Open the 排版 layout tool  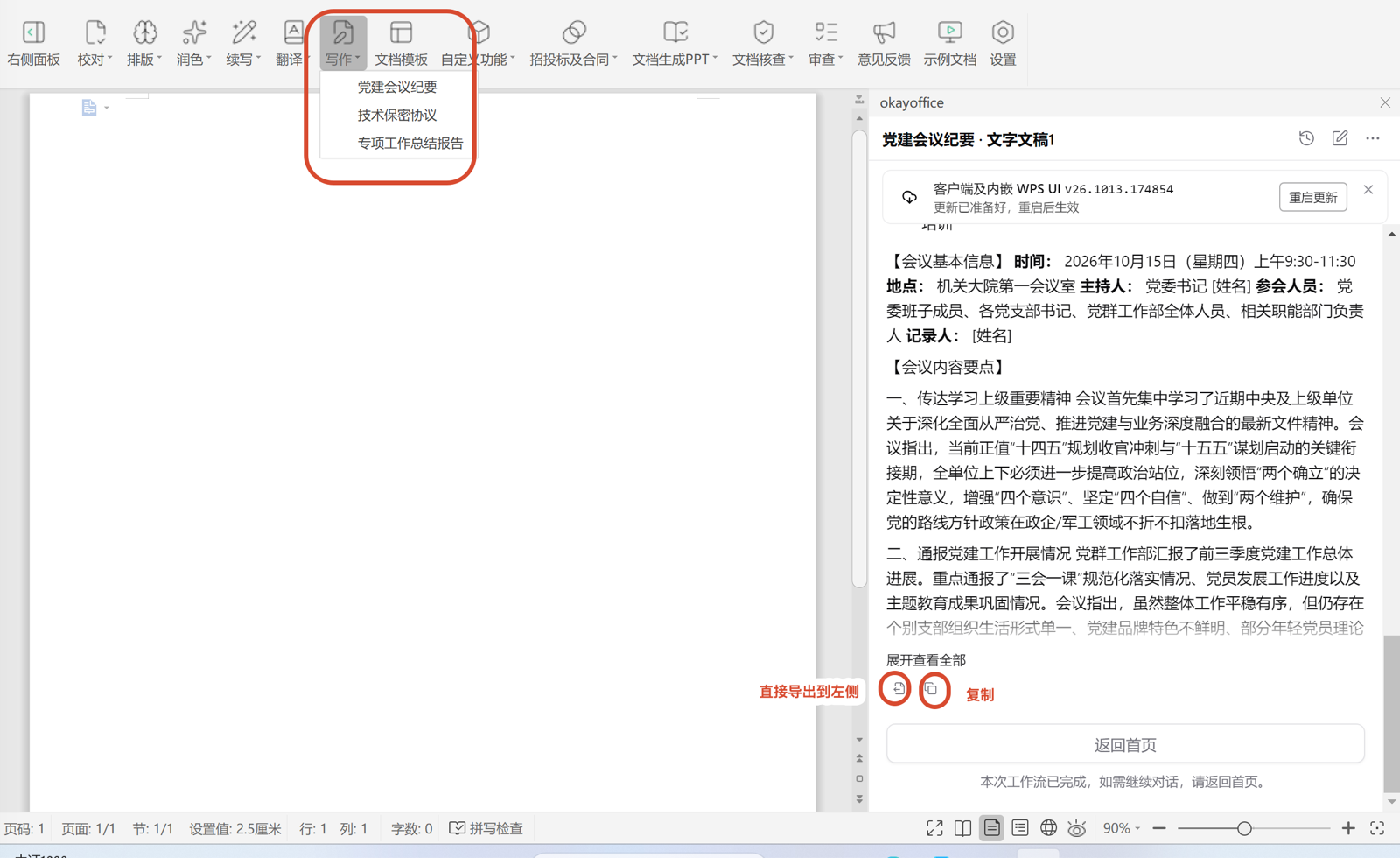point(144,43)
